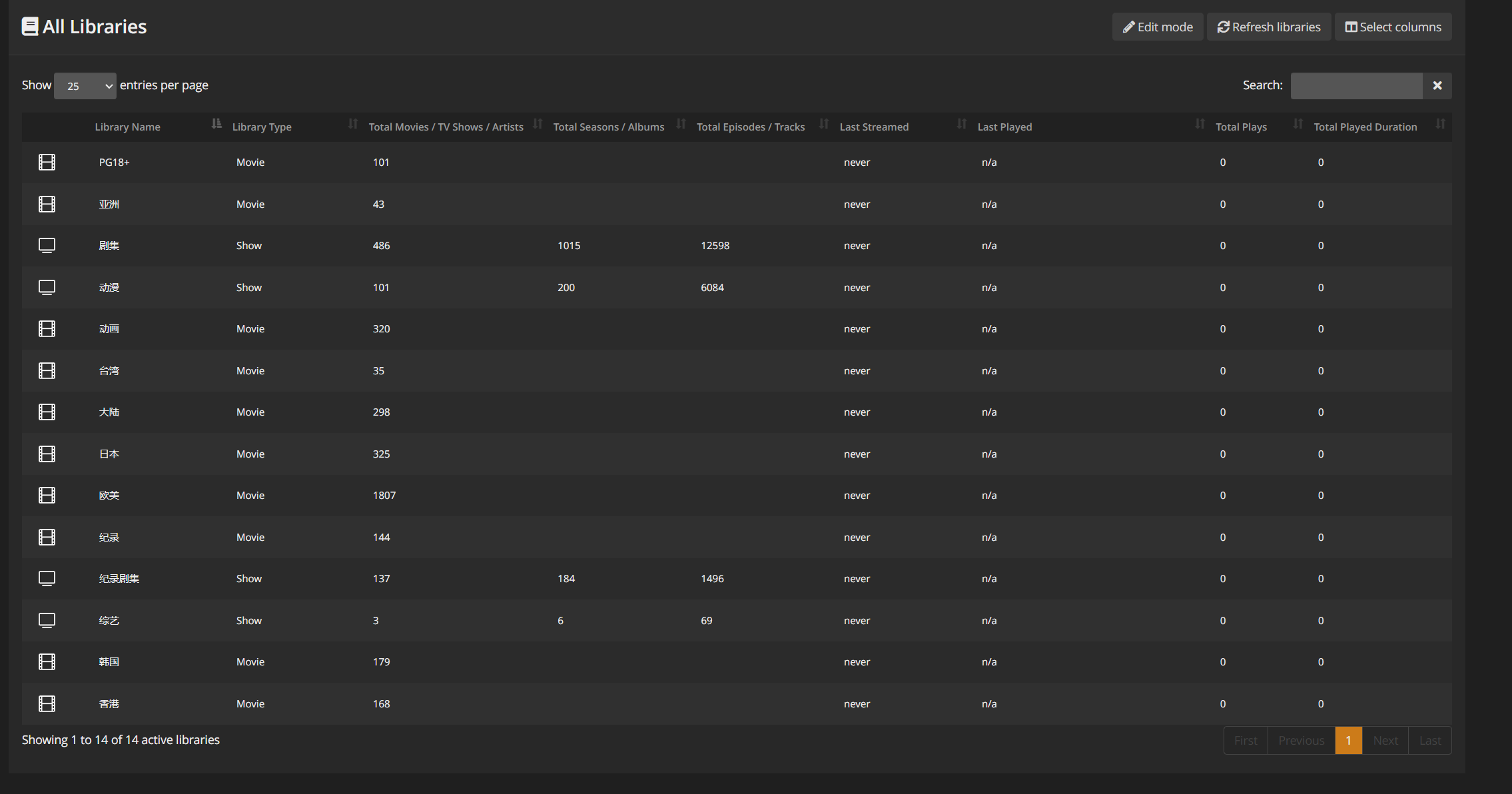This screenshot has height=794, width=1512.
Task: Sort by Total Plays column
Action: (x=1241, y=127)
